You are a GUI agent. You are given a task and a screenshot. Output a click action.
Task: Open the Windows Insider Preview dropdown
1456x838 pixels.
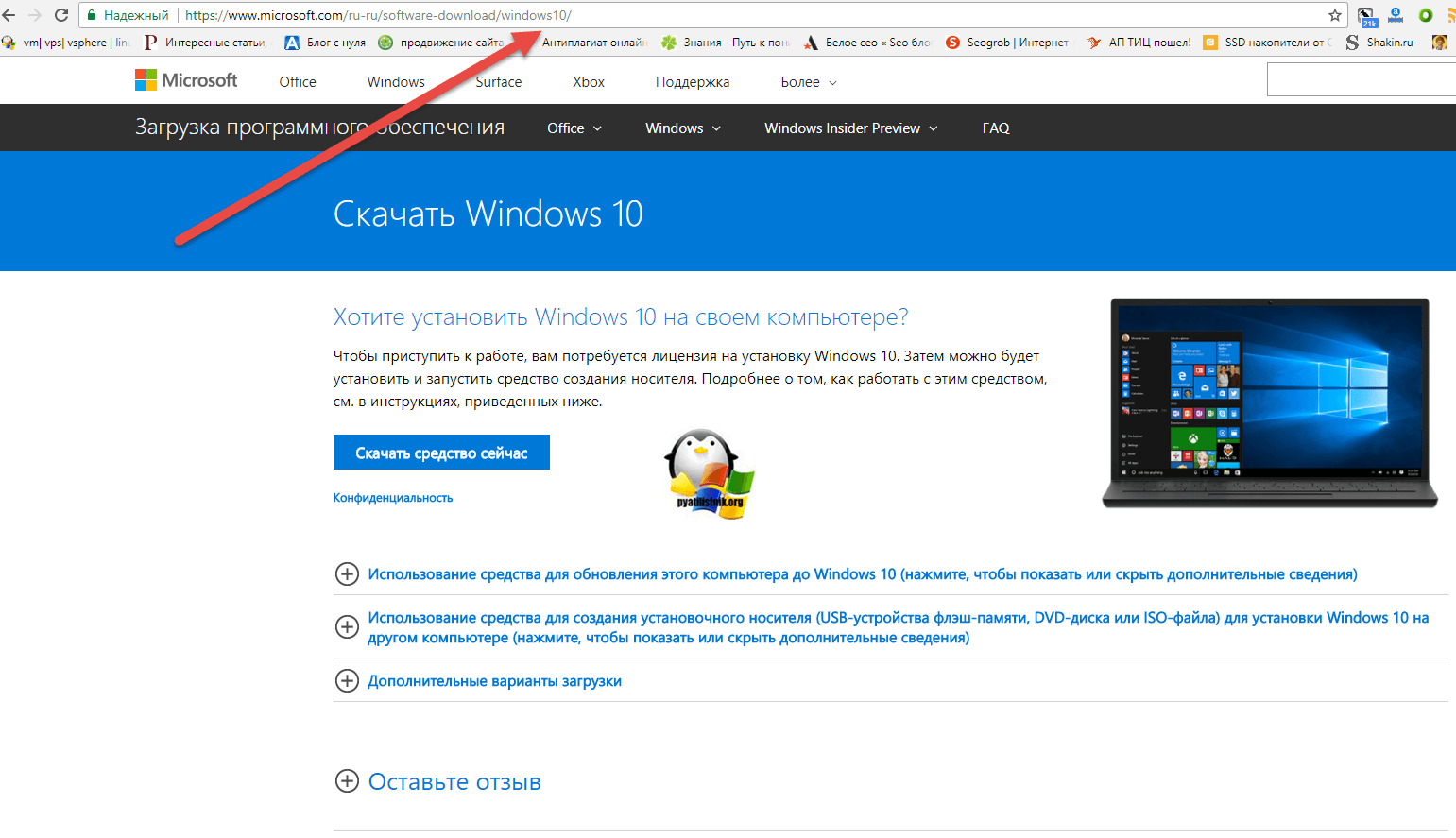850,128
